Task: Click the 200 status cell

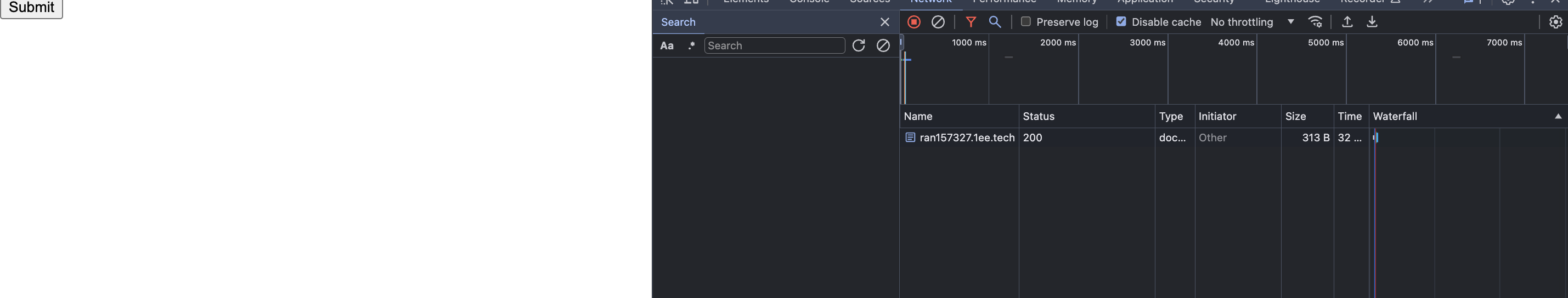Action: click(1086, 137)
